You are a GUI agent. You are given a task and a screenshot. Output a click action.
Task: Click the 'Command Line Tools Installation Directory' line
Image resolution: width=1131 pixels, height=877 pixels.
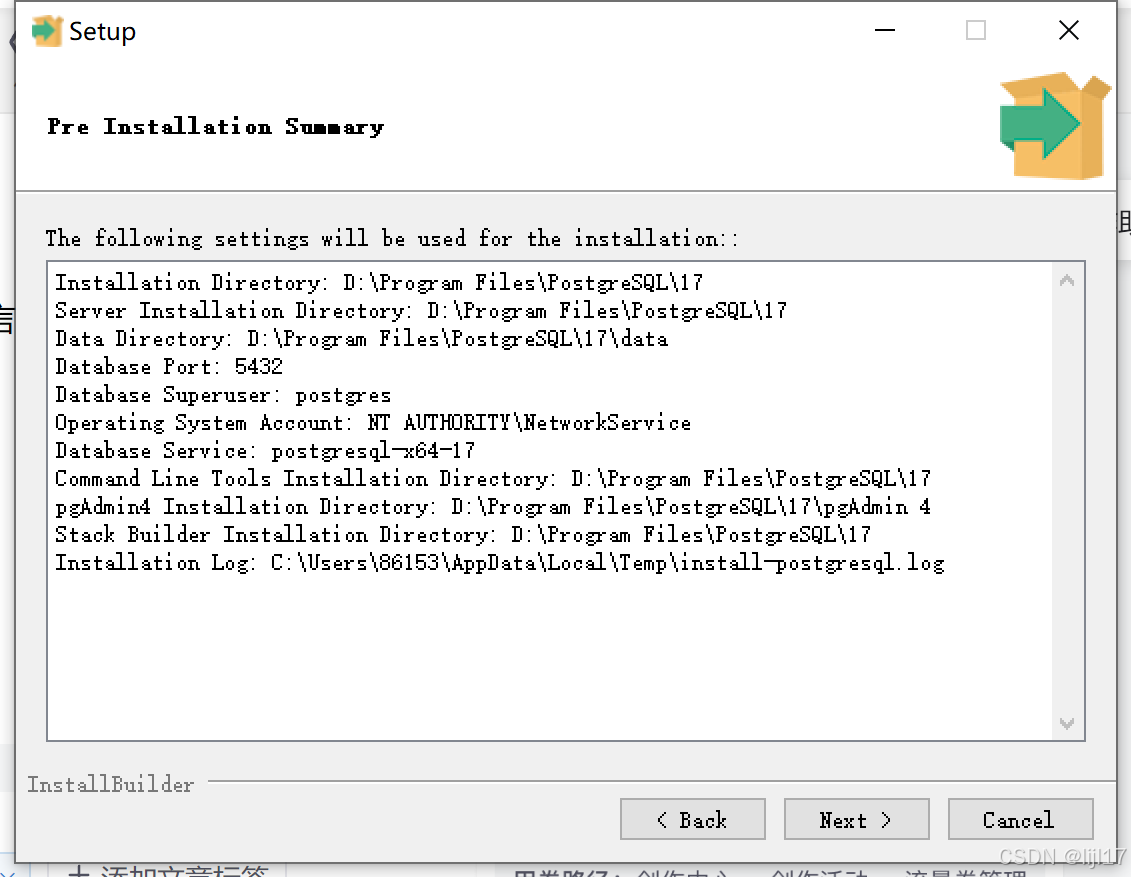[493, 478]
